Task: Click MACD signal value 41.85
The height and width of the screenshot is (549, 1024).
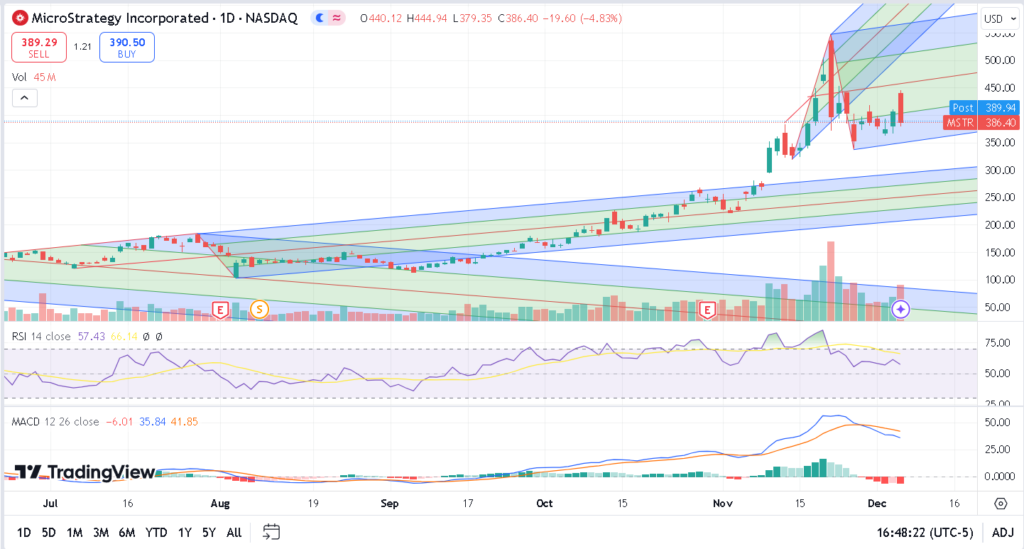Action: click(x=184, y=422)
